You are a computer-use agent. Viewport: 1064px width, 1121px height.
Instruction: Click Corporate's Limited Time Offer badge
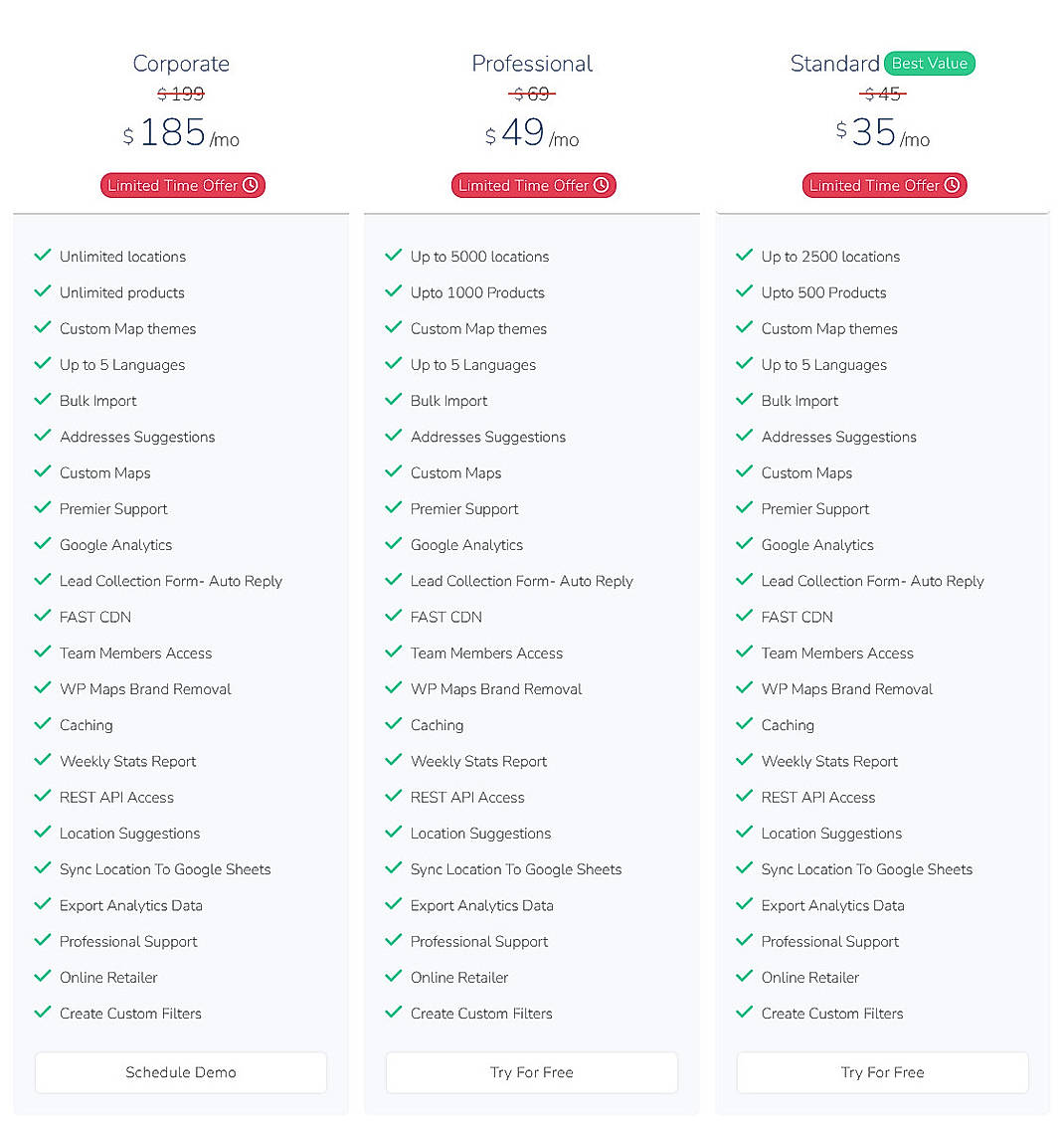tap(182, 185)
